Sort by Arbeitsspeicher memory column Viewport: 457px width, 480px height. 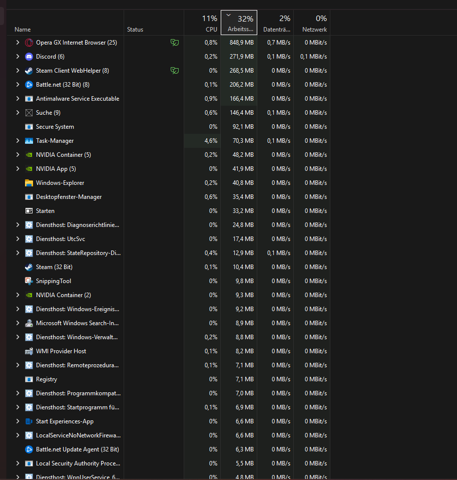coord(239,23)
